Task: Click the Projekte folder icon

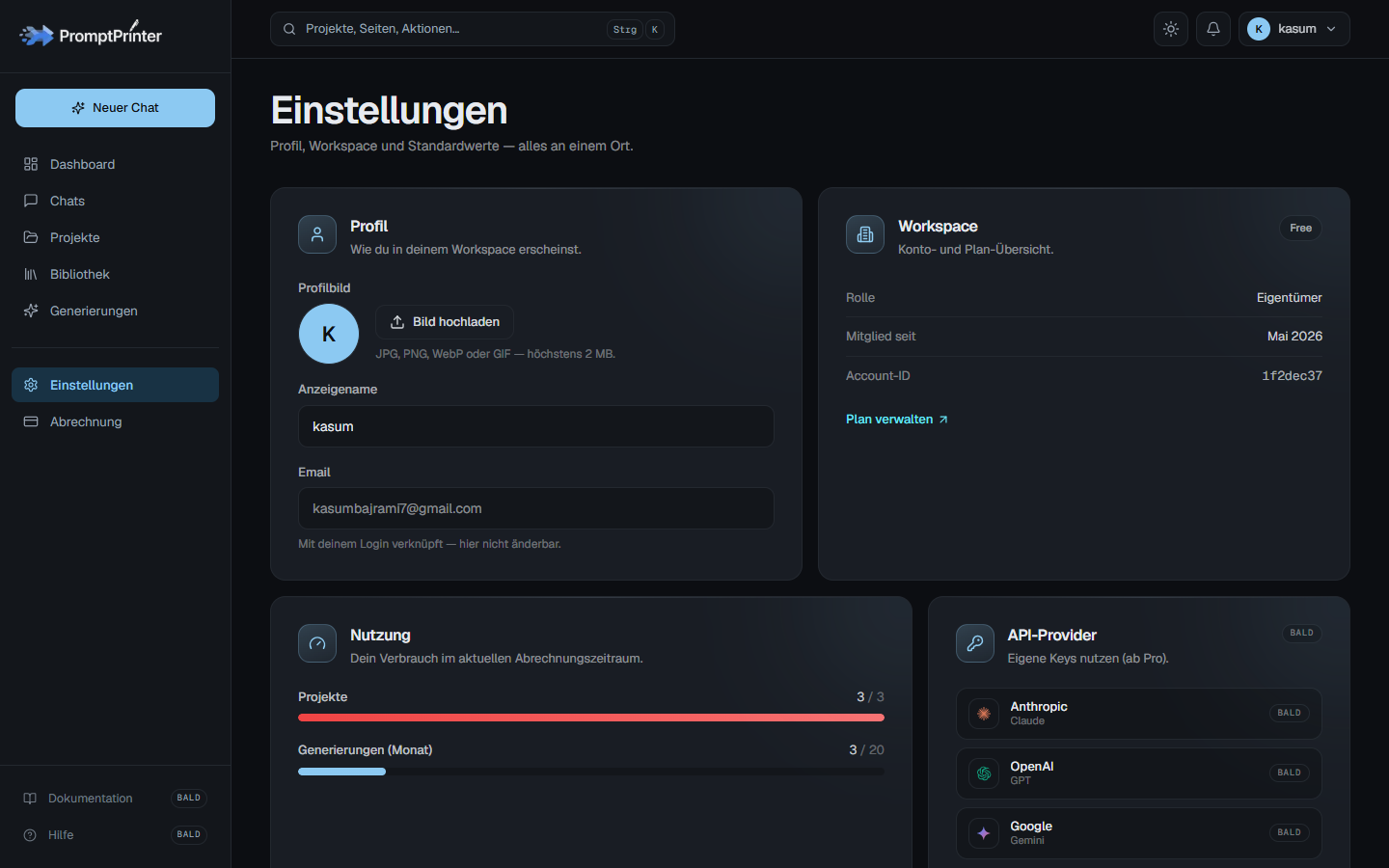Action: point(31,237)
